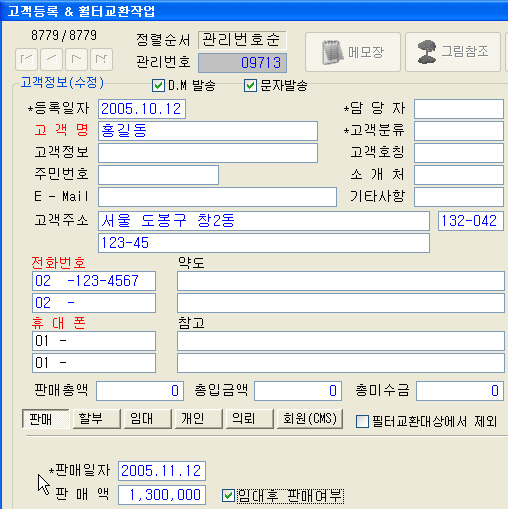Switch to the 임대 tab

(148, 419)
